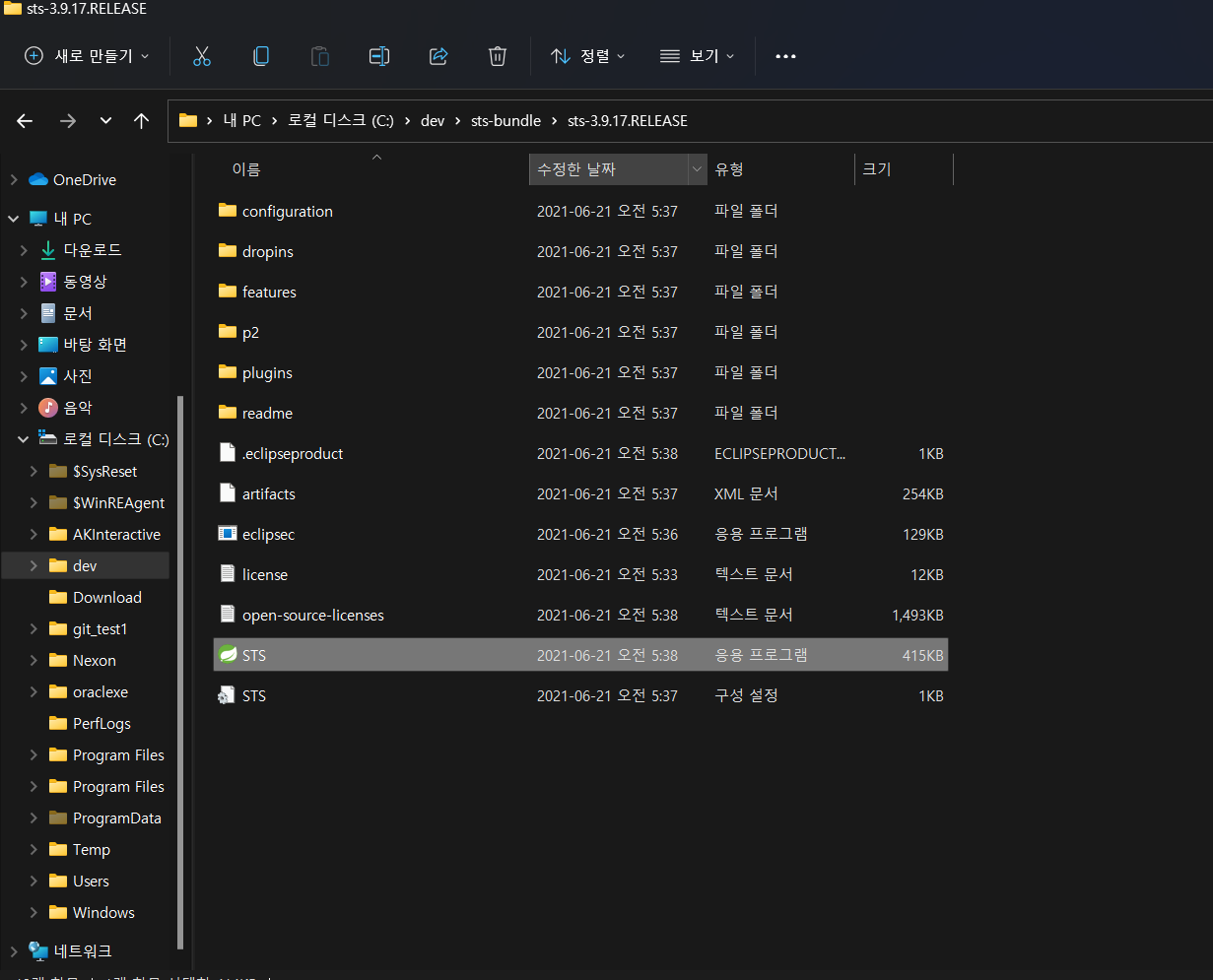The image size is (1213, 980).
Task: Select the p2 folder icon
Action: point(228,332)
